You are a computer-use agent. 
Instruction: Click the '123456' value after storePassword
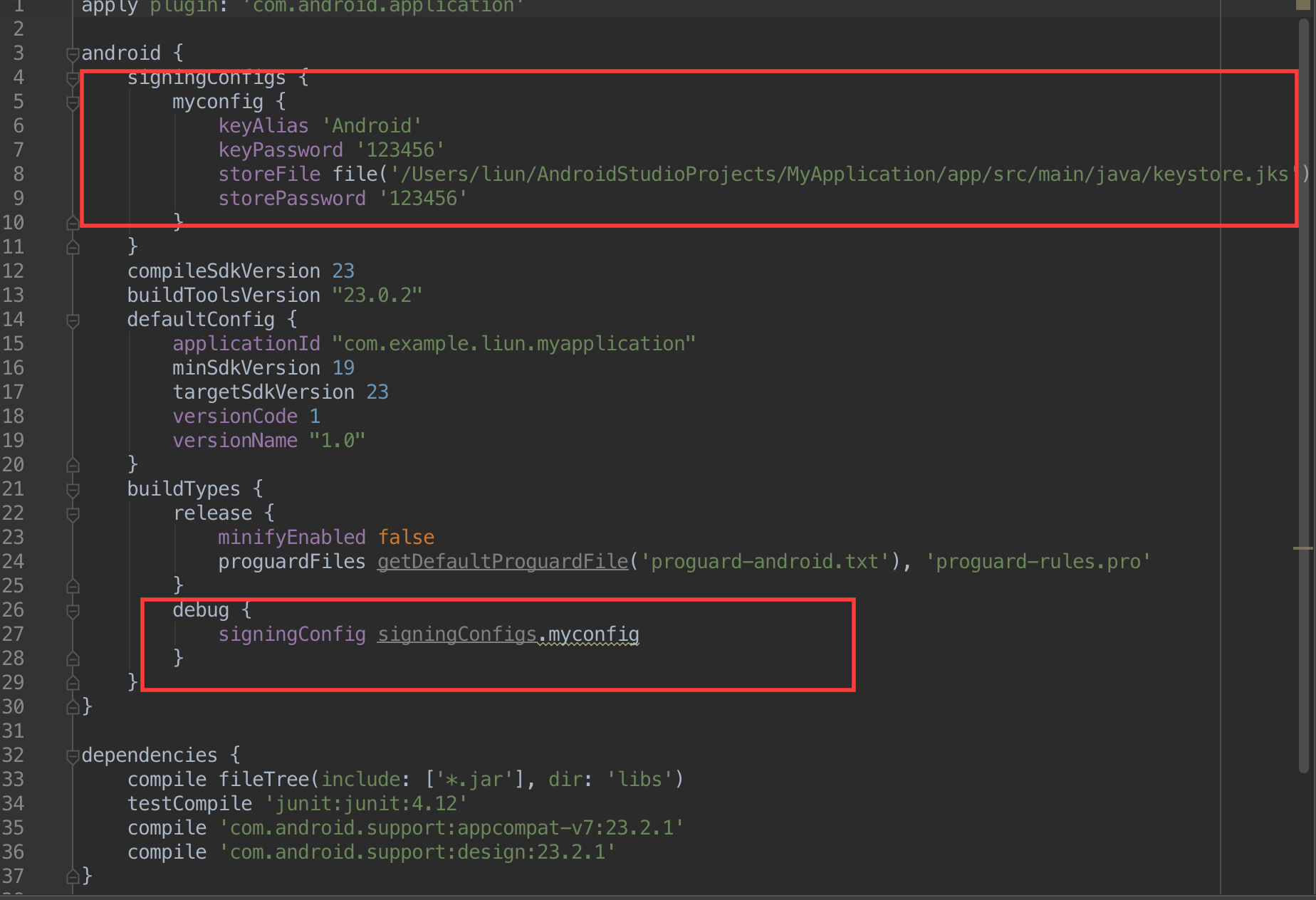tap(423, 199)
